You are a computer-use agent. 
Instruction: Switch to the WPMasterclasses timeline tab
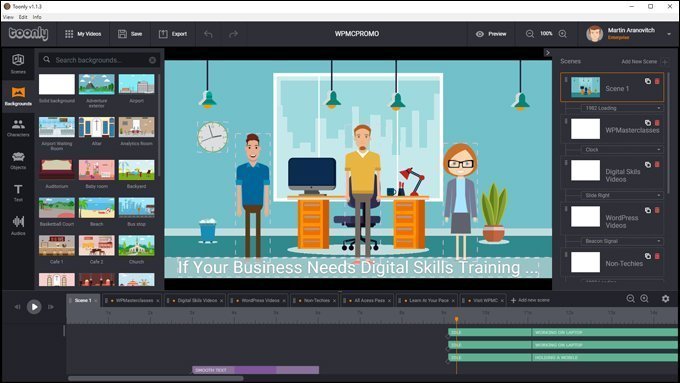coord(132,301)
